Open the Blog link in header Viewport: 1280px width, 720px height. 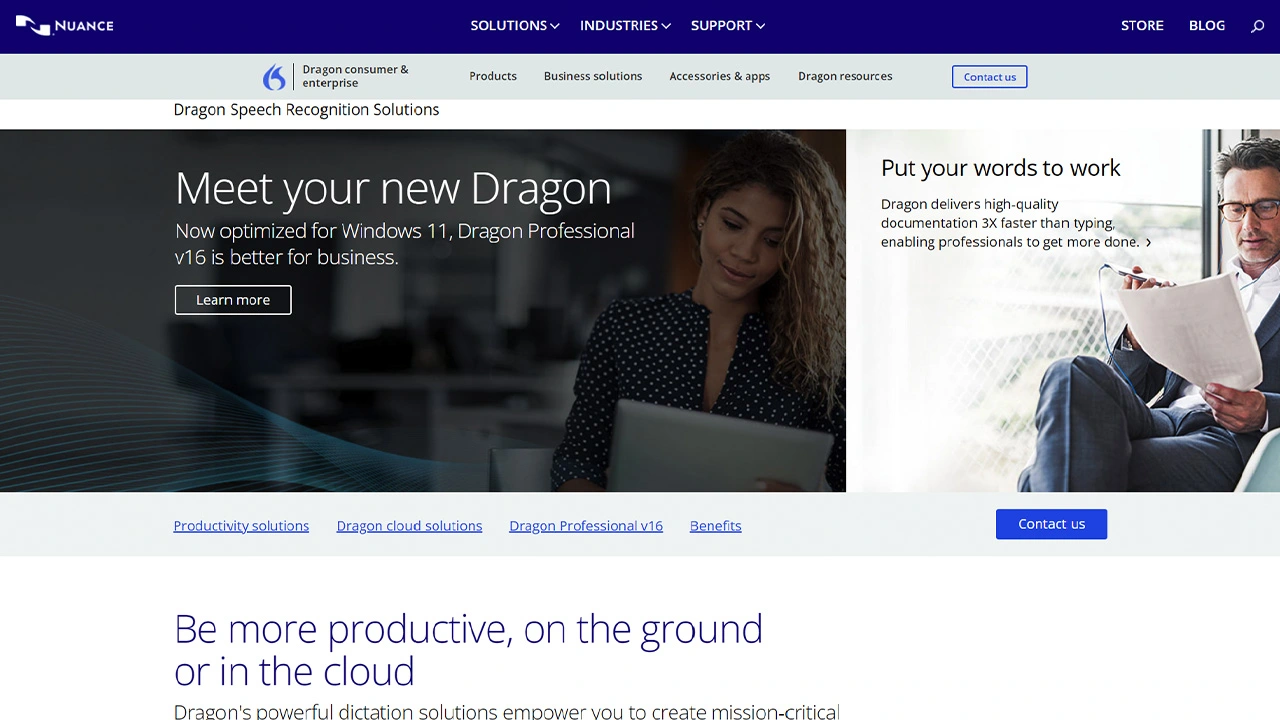point(1207,25)
